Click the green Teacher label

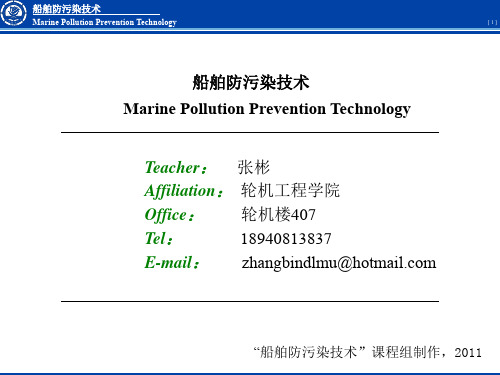pyautogui.click(x=176, y=167)
